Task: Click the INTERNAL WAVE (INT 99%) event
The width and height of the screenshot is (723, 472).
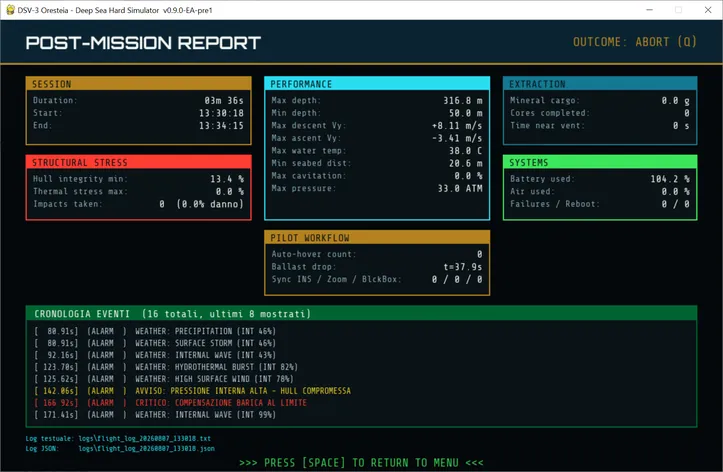Action: pyautogui.click(x=155, y=415)
